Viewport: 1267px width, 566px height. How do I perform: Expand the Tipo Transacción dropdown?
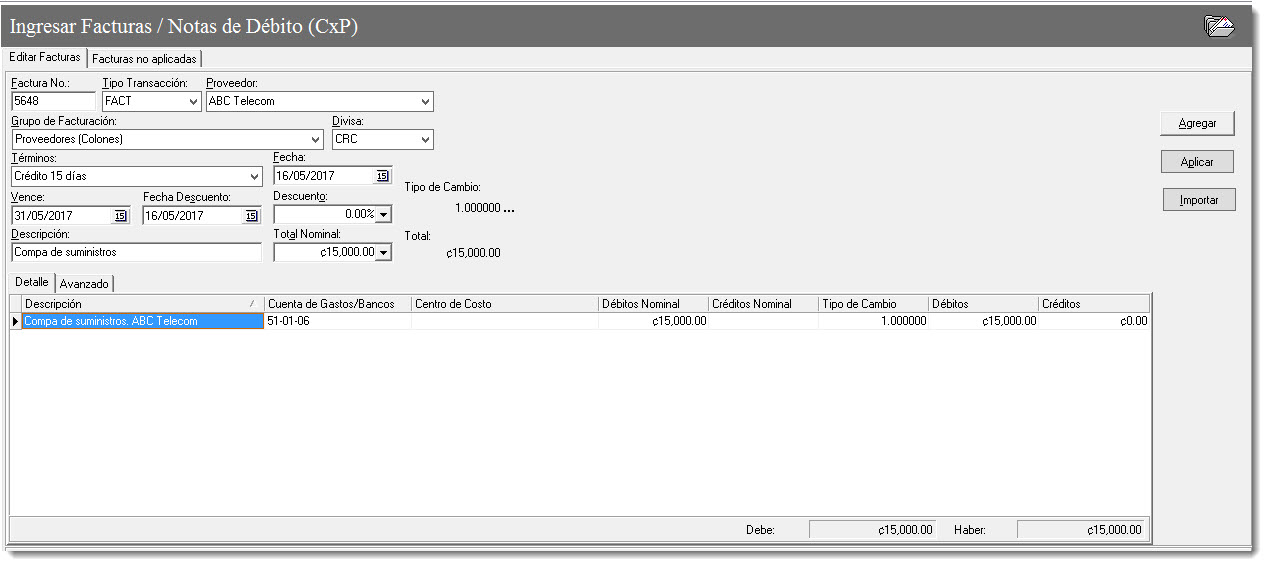(193, 101)
